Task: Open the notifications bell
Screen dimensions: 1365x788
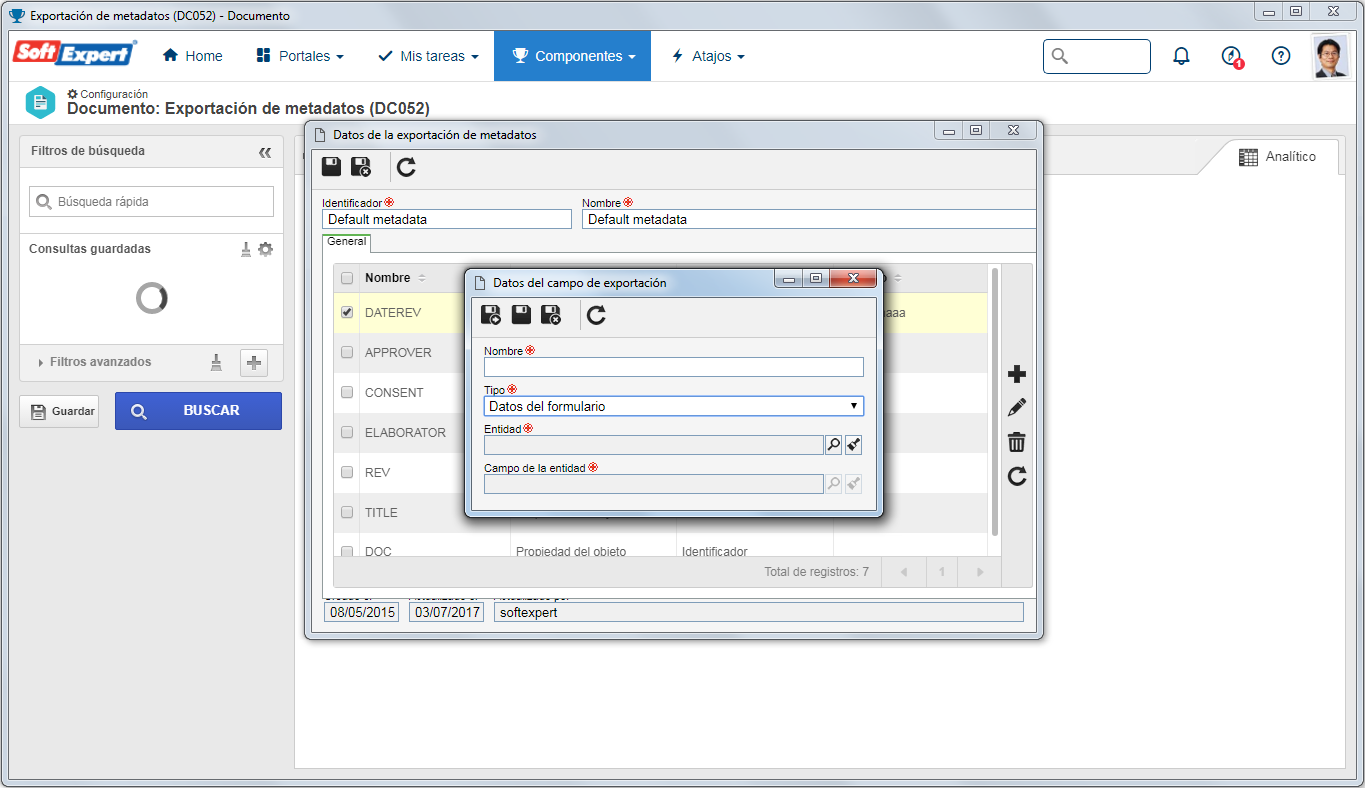Action: pyautogui.click(x=1181, y=56)
